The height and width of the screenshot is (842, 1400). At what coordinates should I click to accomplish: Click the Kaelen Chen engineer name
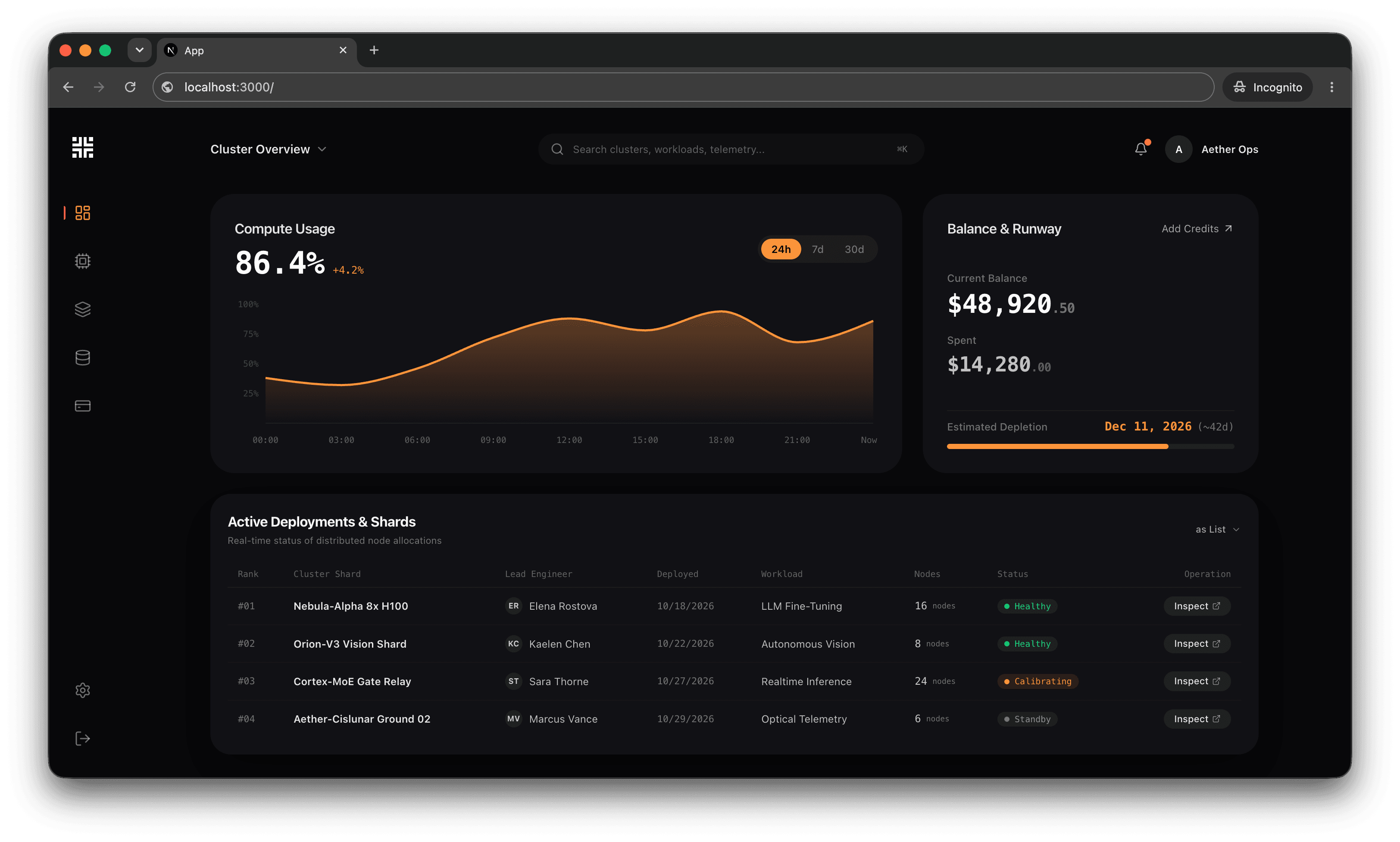559,644
